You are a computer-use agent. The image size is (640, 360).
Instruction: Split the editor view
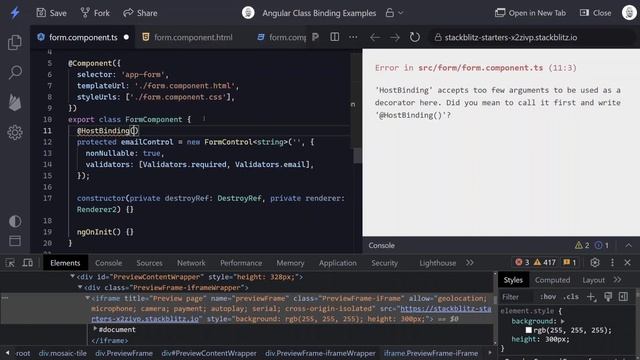point(335,37)
